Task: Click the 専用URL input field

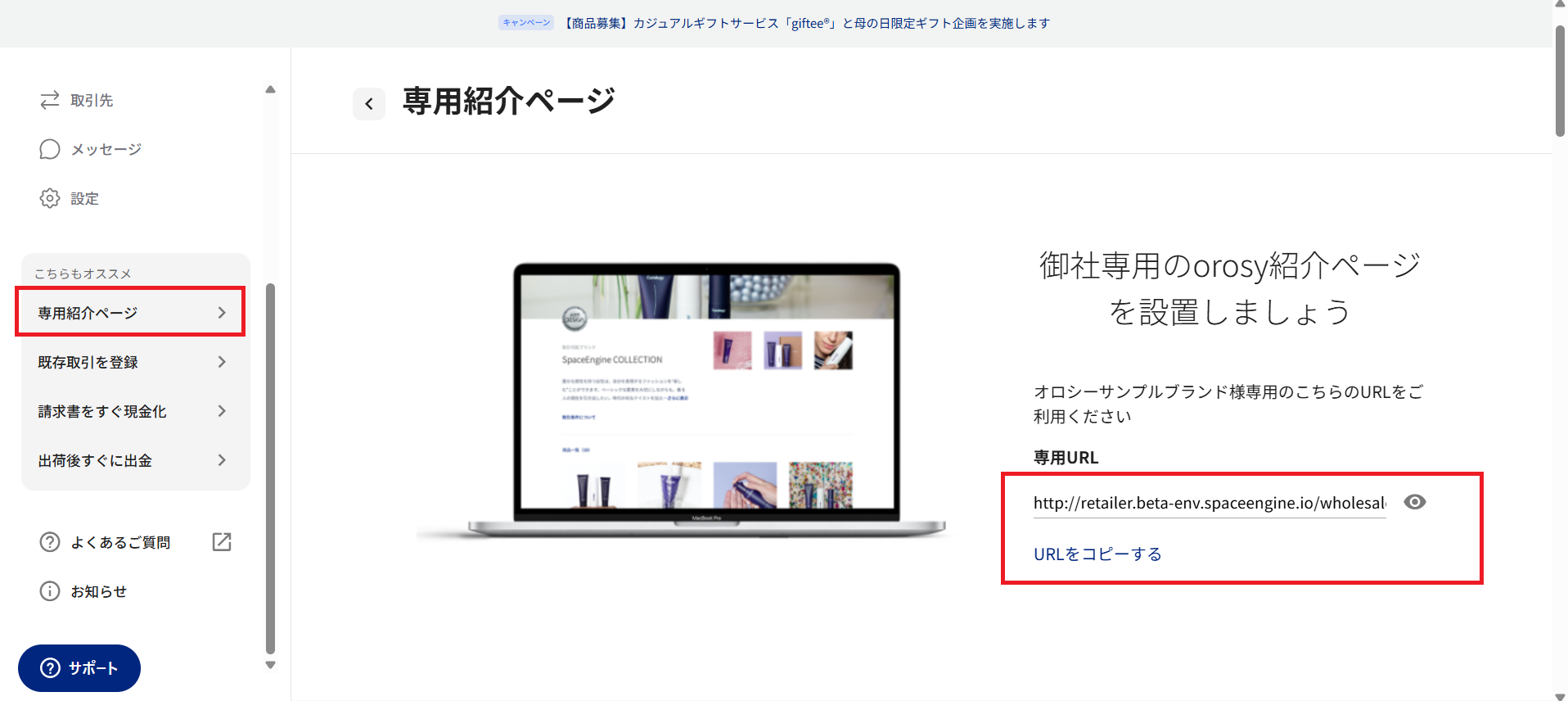Action: [x=1210, y=503]
